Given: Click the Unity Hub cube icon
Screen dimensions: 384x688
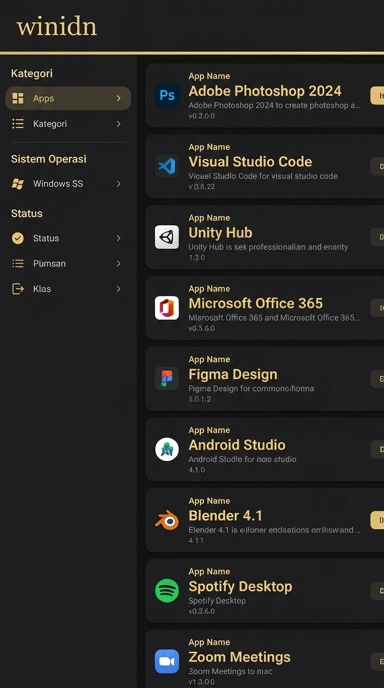Looking at the screenshot, I should (x=167, y=237).
